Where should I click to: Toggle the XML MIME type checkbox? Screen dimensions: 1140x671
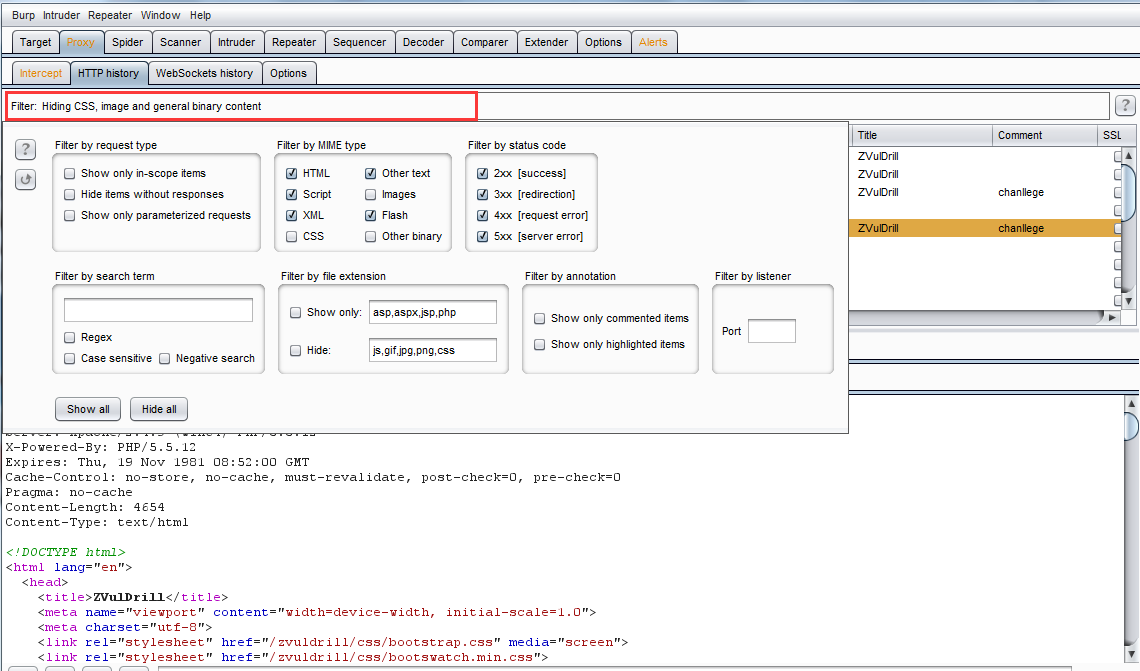pyautogui.click(x=292, y=215)
